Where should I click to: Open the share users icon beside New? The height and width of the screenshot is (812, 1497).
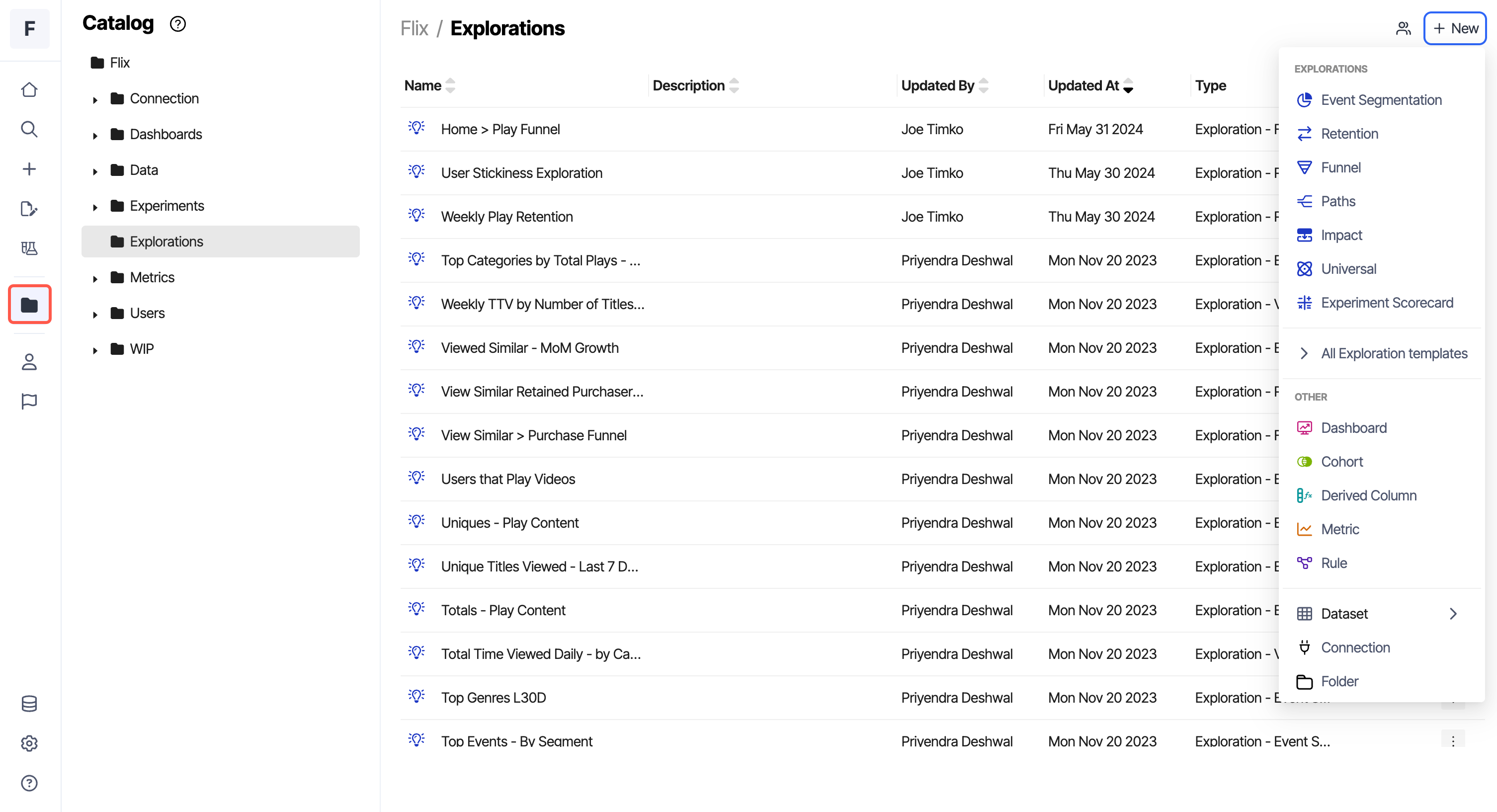[x=1403, y=28]
